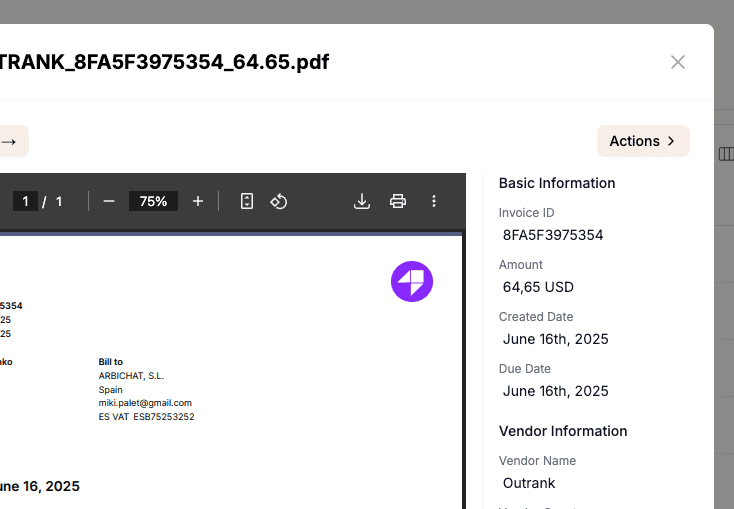
Task: Click the Amount value 64,65 USD
Action: (x=538, y=287)
